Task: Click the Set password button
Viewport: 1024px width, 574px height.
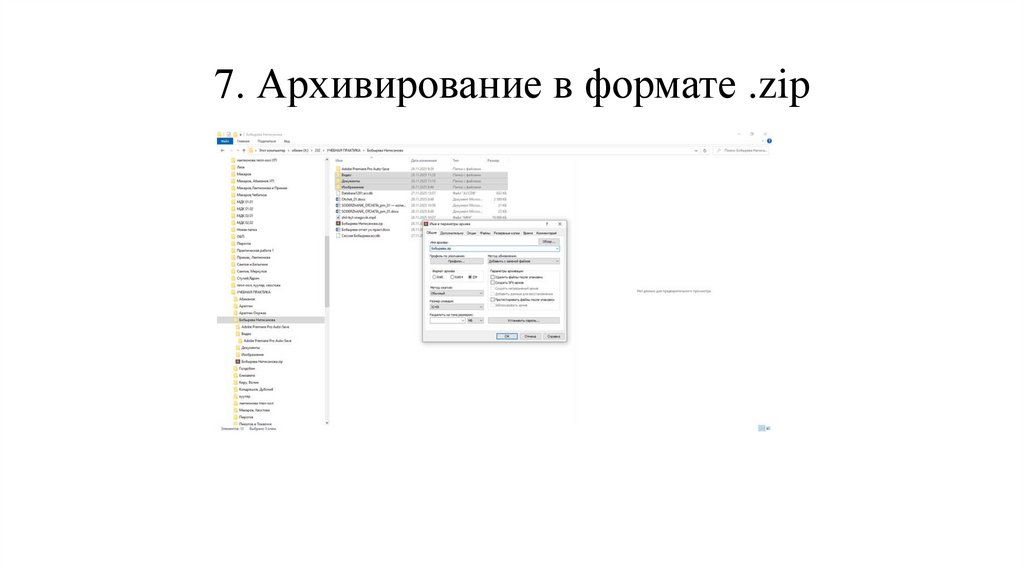Action: (524, 321)
